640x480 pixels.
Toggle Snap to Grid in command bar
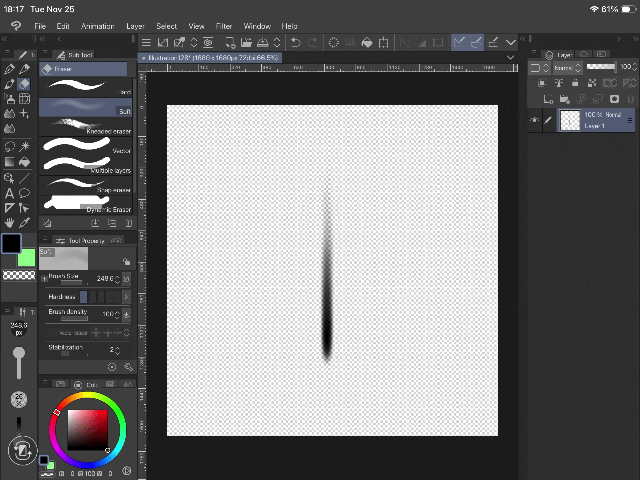coord(493,42)
